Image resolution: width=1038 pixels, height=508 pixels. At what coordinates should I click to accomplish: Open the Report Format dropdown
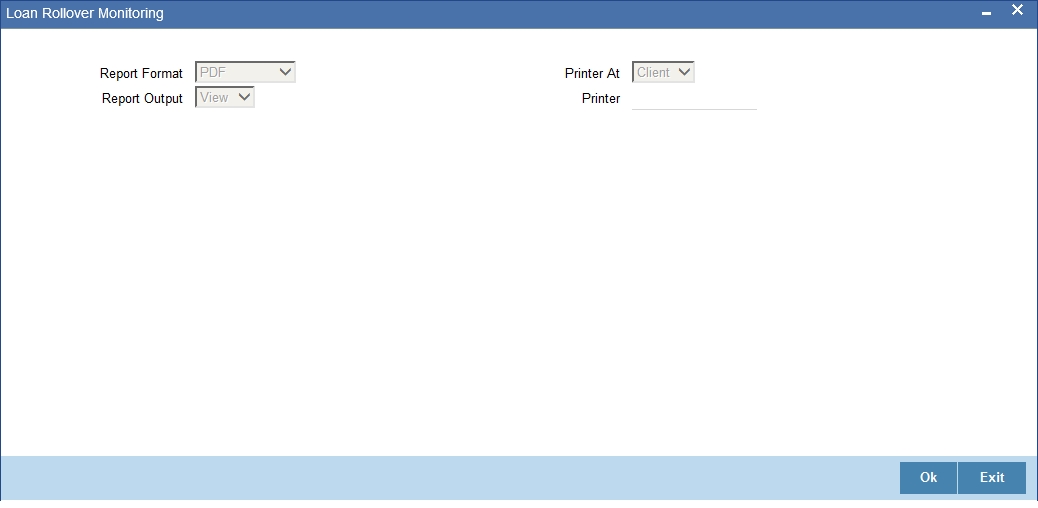(x=245, y=72)
